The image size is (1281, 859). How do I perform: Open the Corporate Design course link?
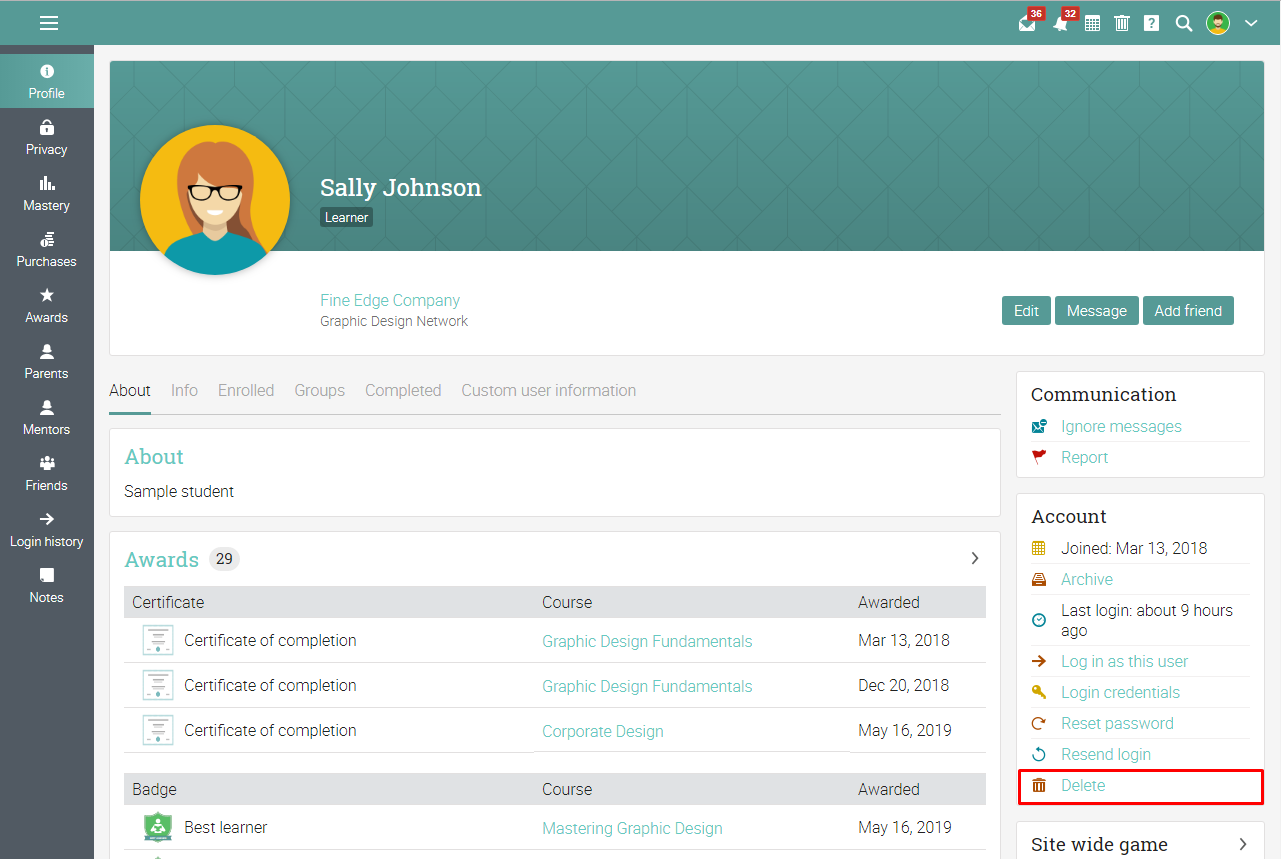point(603,731)
